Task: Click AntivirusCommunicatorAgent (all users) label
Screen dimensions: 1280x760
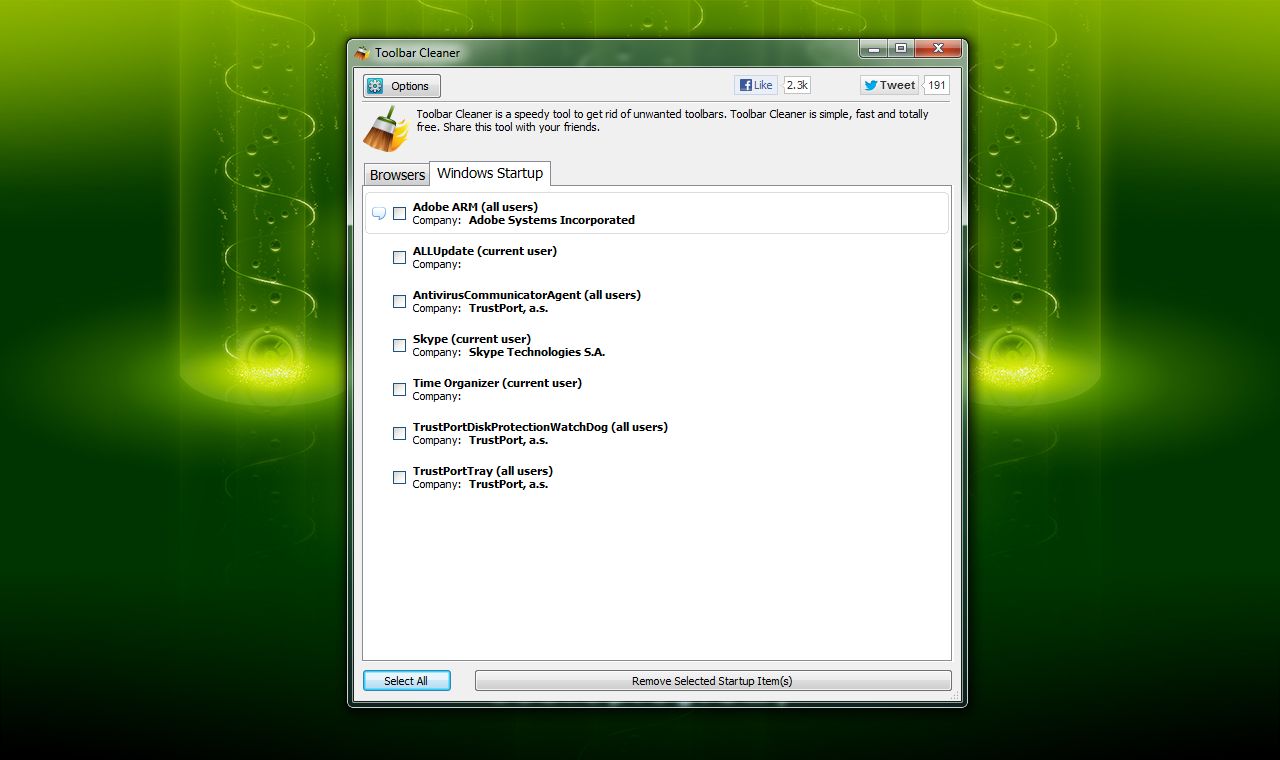Action: 527,295
